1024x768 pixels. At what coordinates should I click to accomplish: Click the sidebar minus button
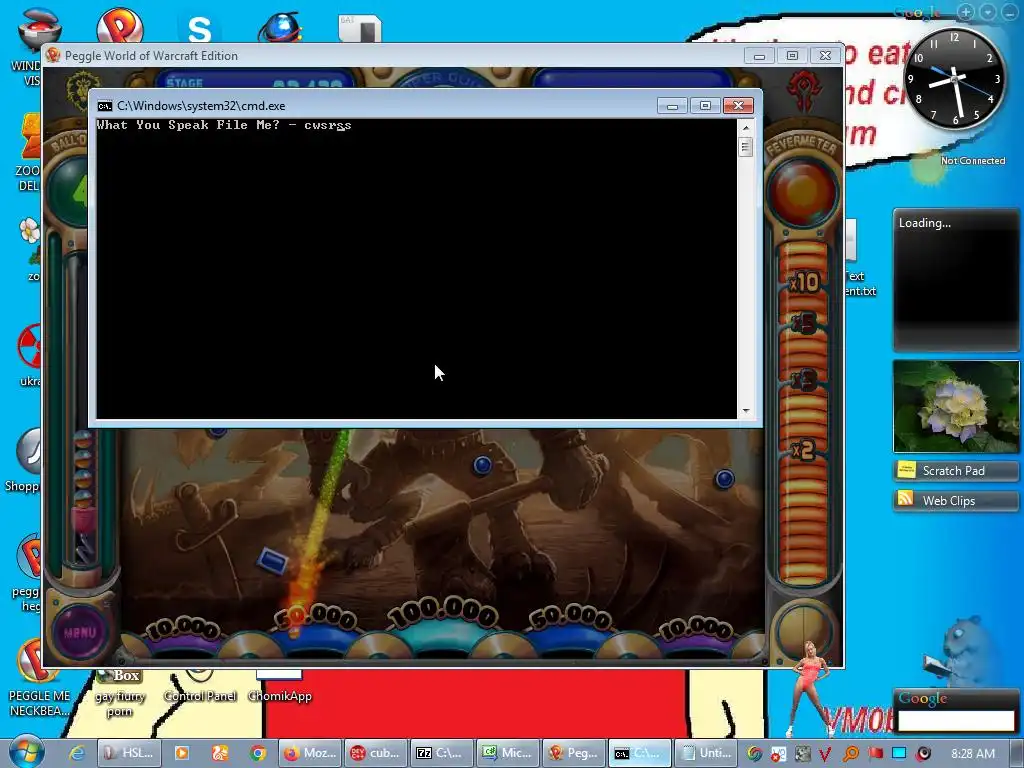[x=1010, y=12]
